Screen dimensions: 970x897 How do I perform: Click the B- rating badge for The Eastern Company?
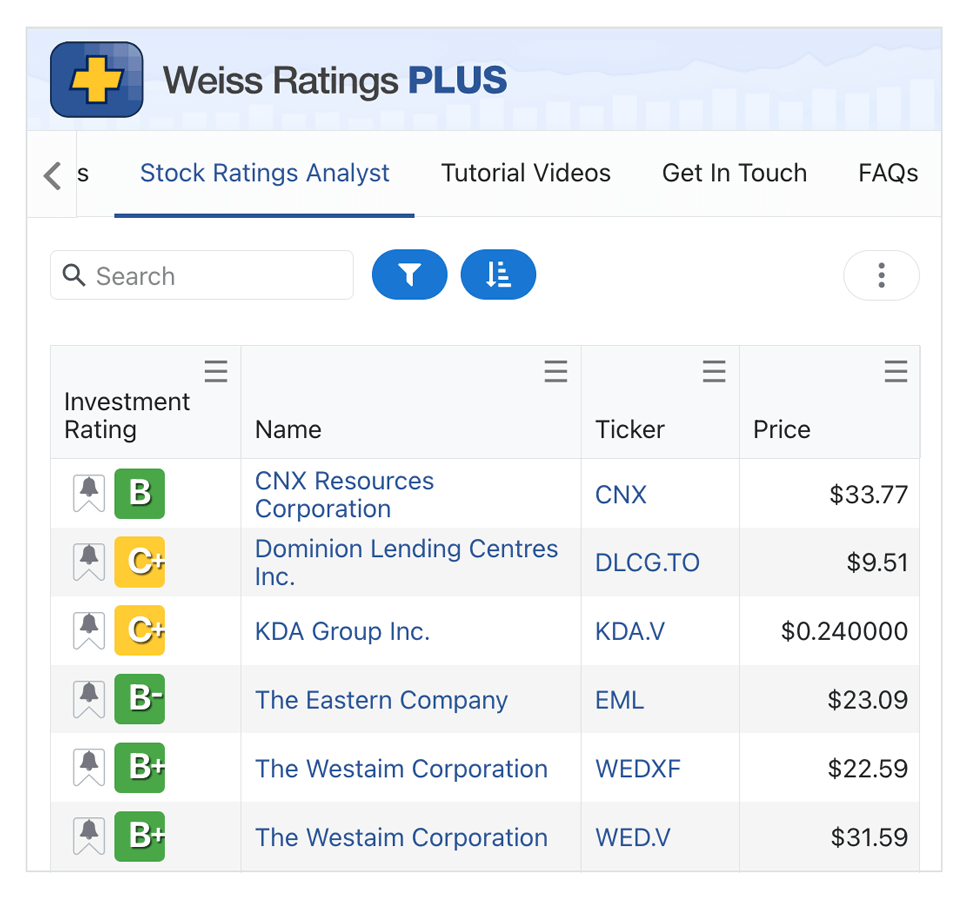click(140, 699)
